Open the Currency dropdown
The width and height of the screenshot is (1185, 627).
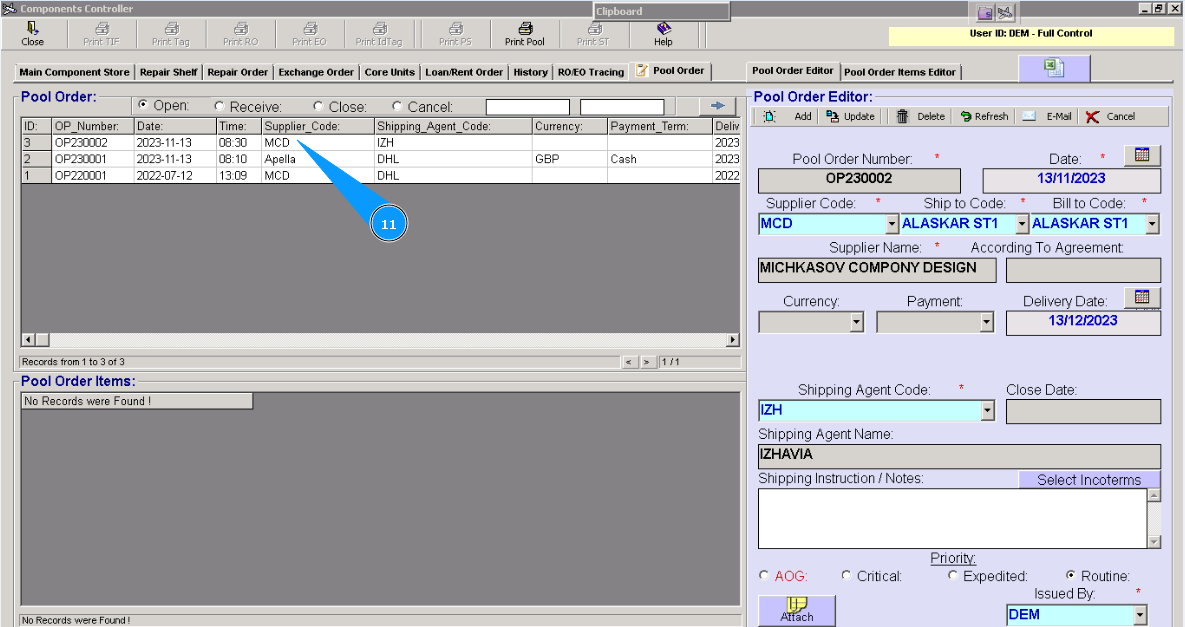pyautogui.click(x=856, y=322)
